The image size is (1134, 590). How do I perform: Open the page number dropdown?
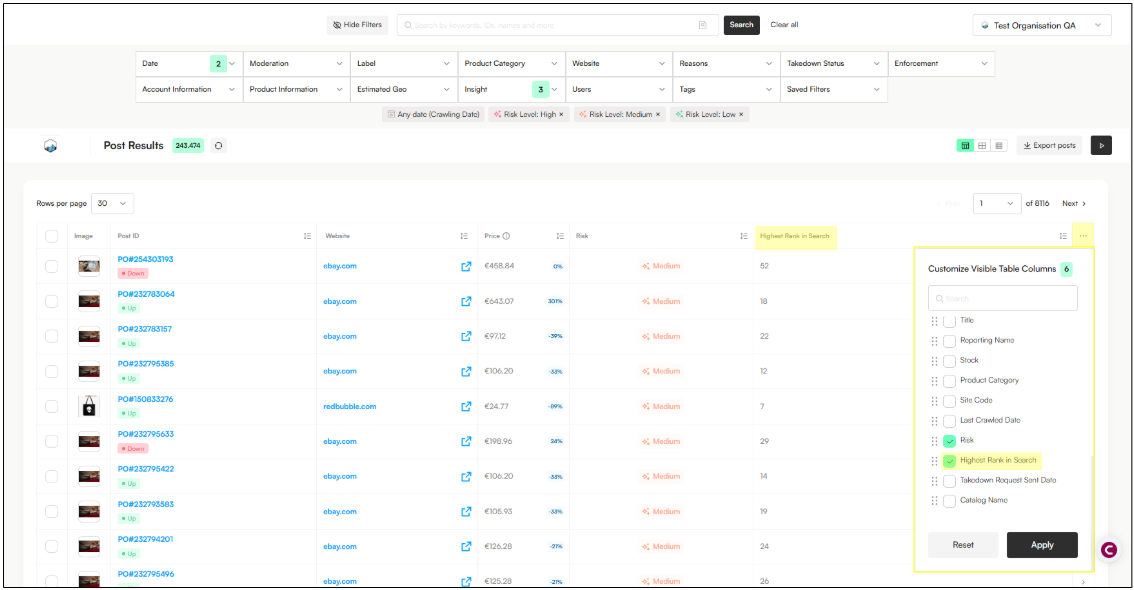(997, 203)
